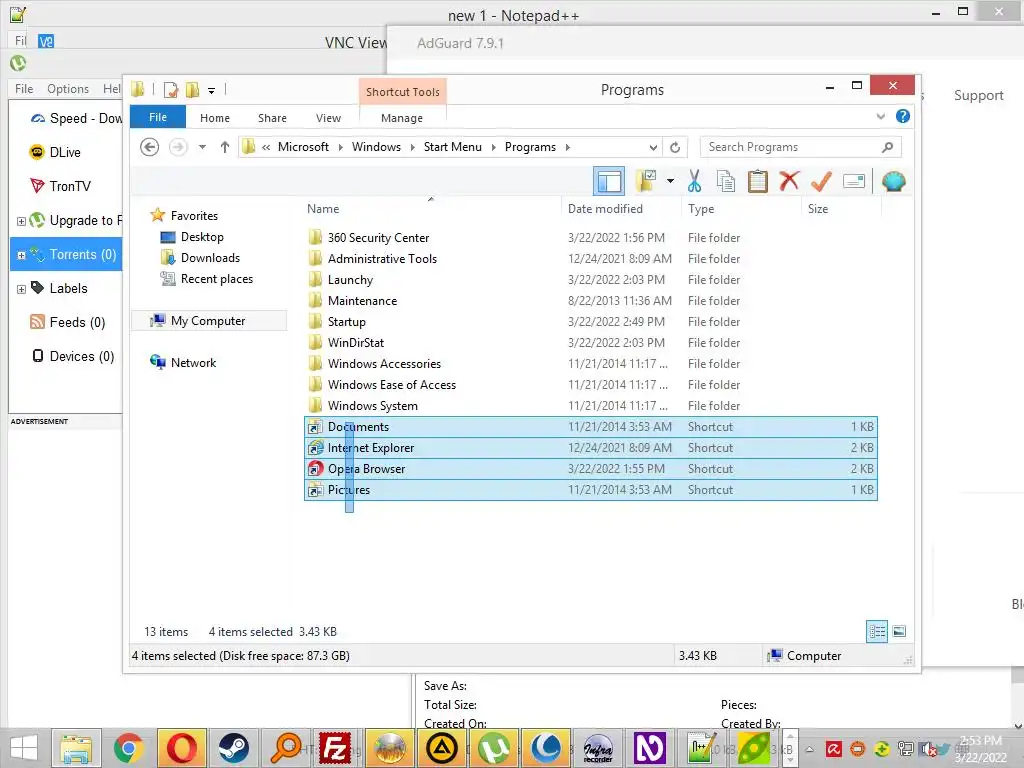The width and height of the screenshot is (1024, 768).
Task: Click the Up one level arrow
Action: pyautogui.click(x=225, y=147)
